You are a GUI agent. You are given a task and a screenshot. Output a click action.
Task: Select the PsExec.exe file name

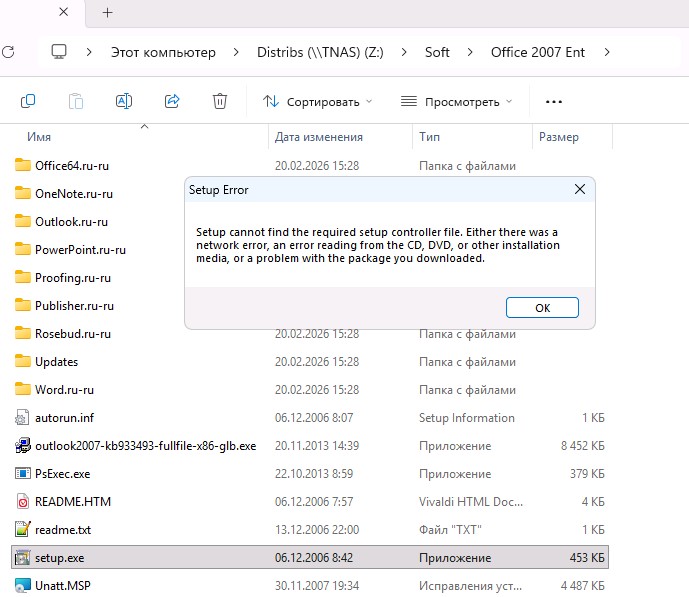tap(62, 474)
